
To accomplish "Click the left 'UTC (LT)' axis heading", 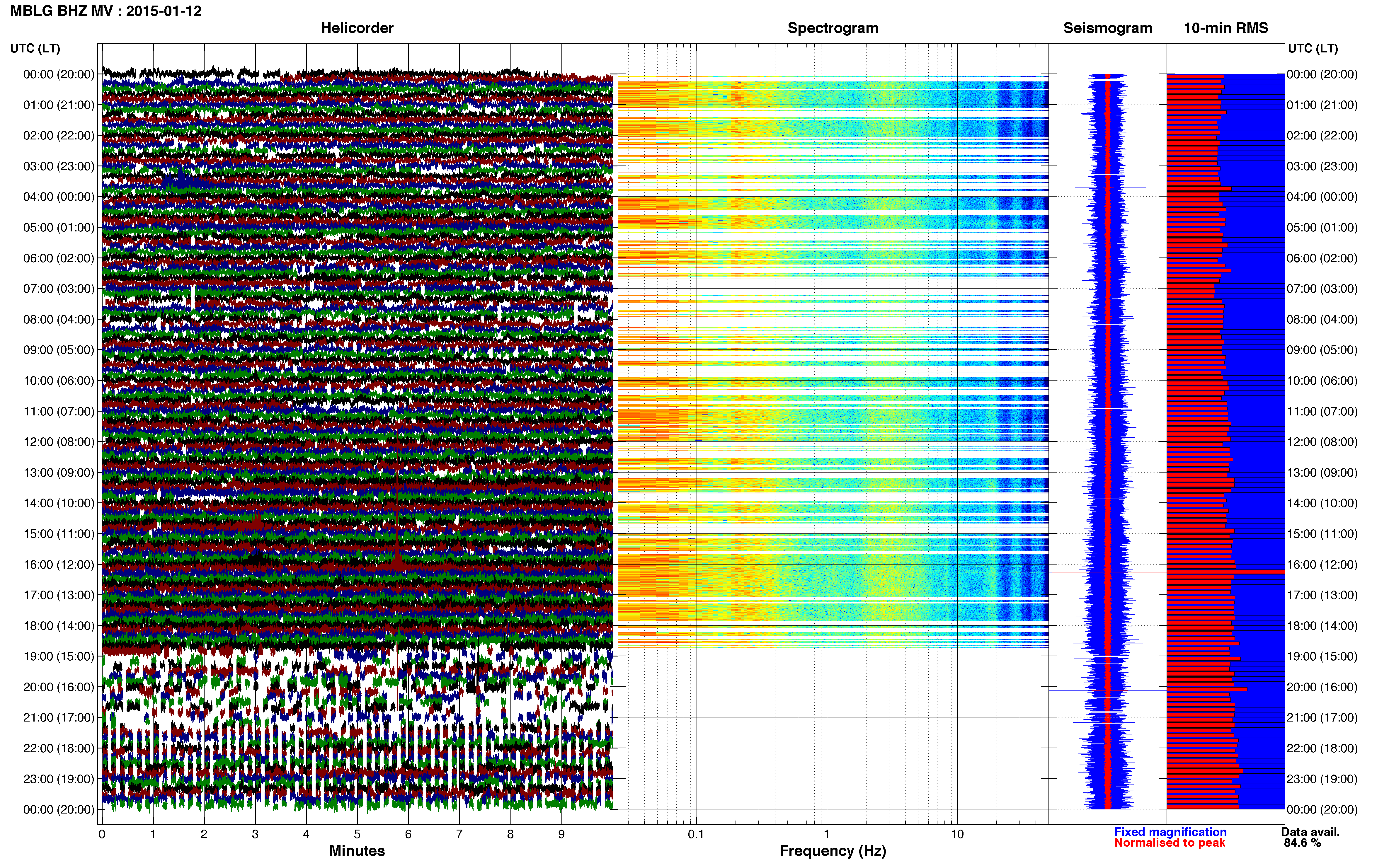I will coord(35,48).
